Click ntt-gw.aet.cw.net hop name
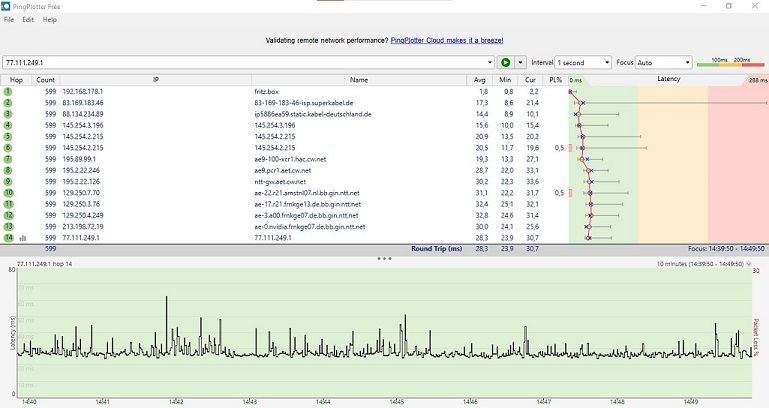769x408 pixels. pos(280,181)
